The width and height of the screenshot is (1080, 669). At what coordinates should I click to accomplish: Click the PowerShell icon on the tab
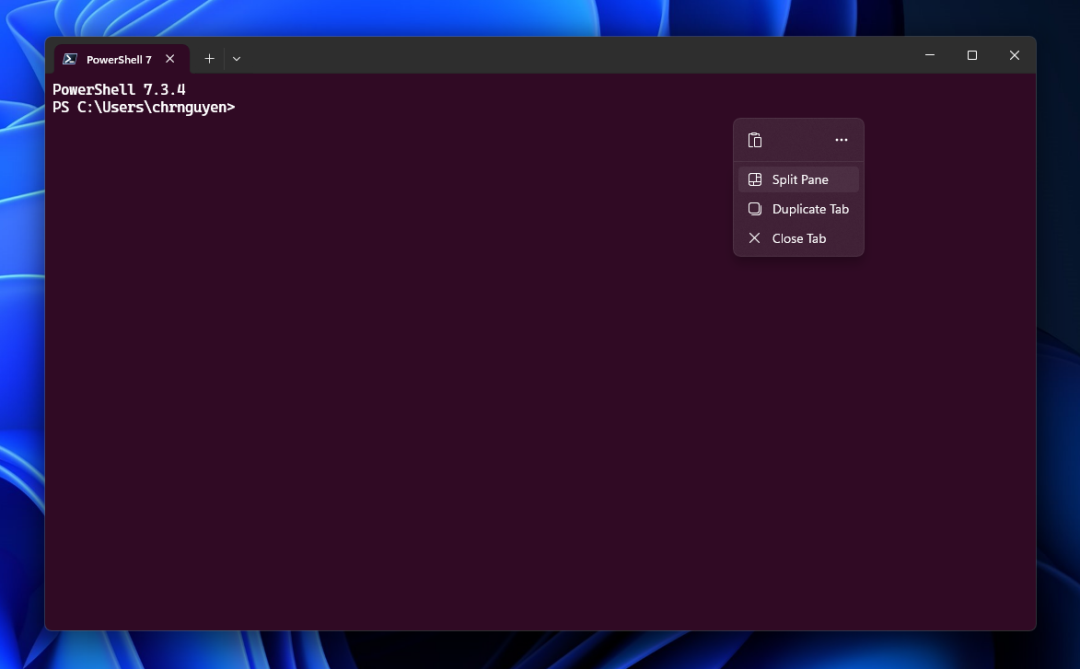70,59
